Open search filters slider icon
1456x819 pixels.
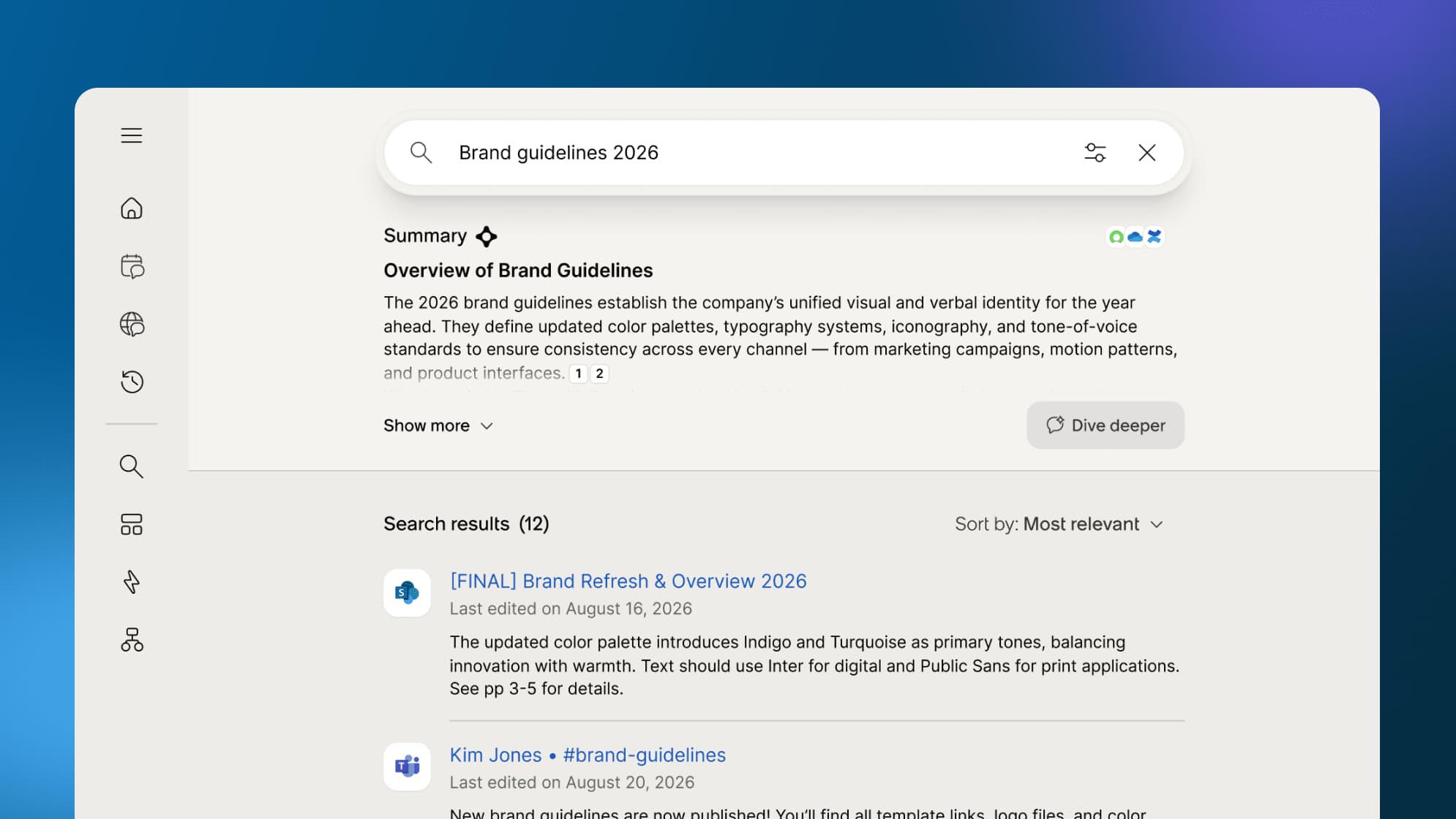(x=1095, y=152)
